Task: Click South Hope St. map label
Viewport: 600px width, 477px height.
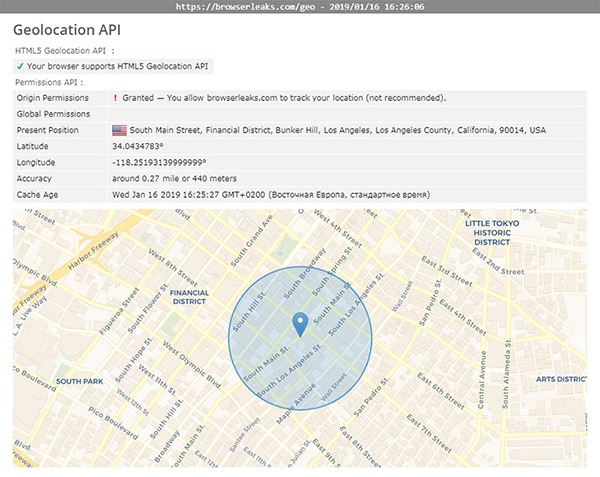Action: [x=134, y=360]
